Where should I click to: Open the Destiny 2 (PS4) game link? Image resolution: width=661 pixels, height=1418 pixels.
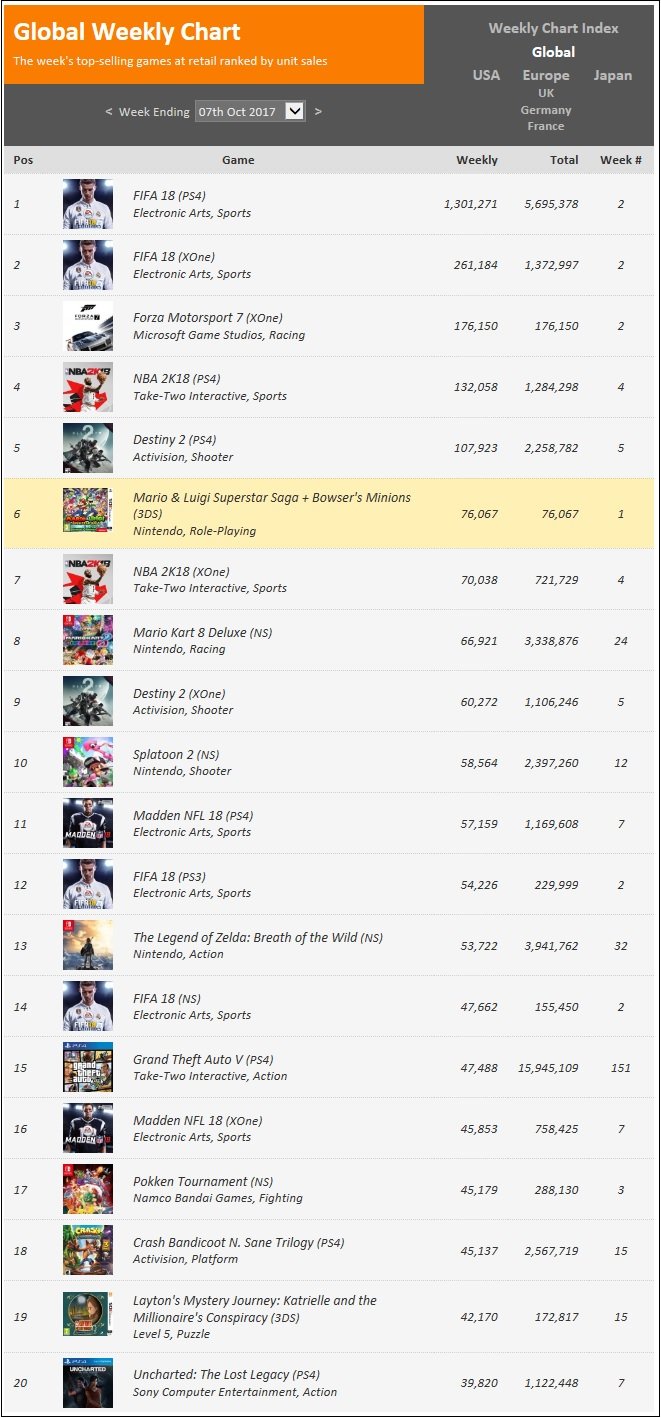click(175, 440)
